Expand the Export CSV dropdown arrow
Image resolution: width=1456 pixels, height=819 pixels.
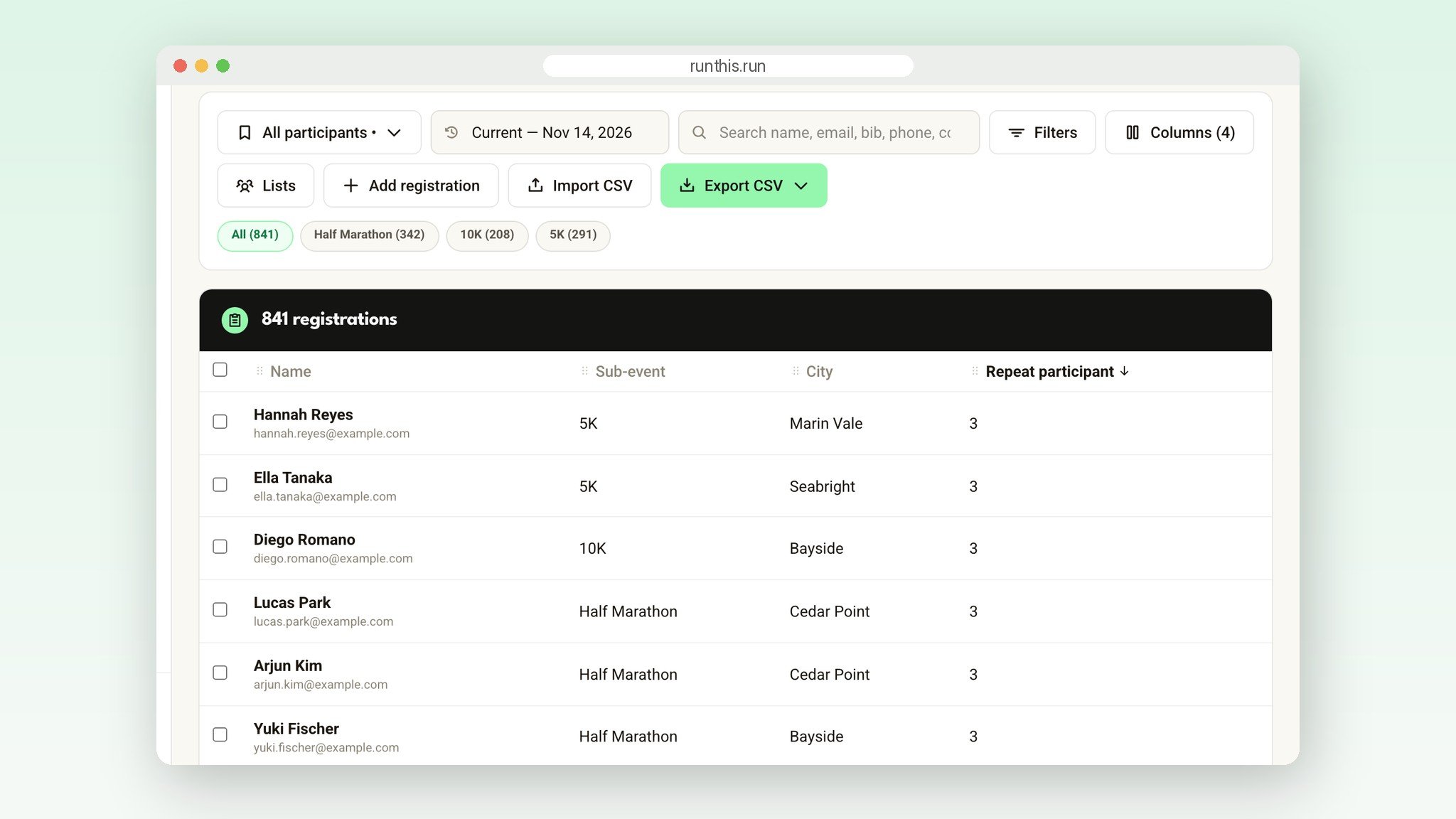pyautogui.click(x=801, y=186)
